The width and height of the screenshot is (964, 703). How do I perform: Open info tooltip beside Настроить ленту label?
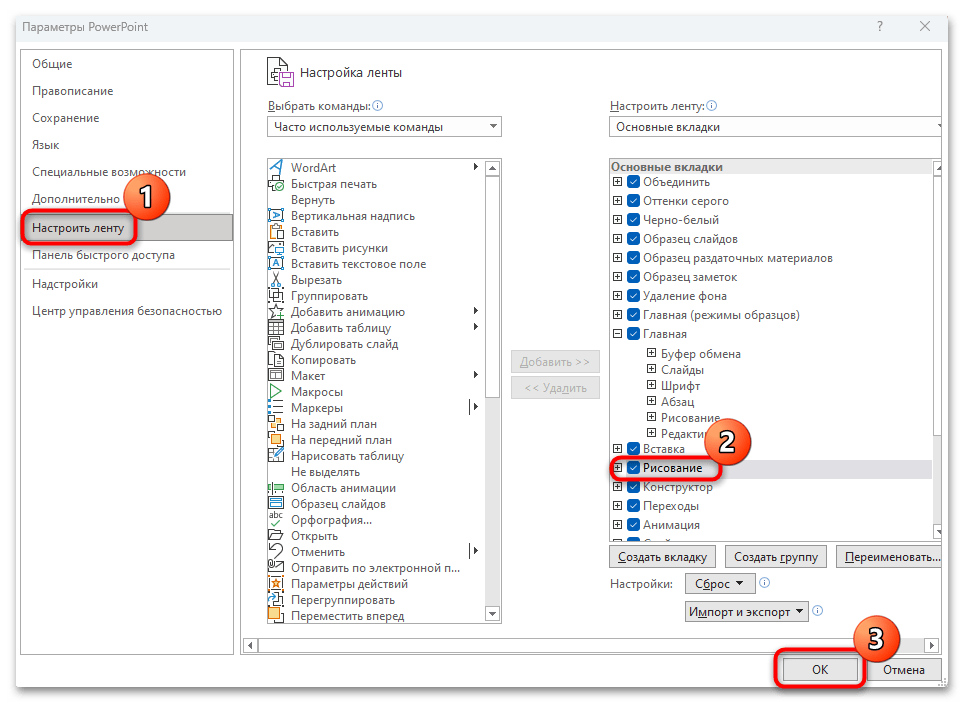(x=711, y=106)
